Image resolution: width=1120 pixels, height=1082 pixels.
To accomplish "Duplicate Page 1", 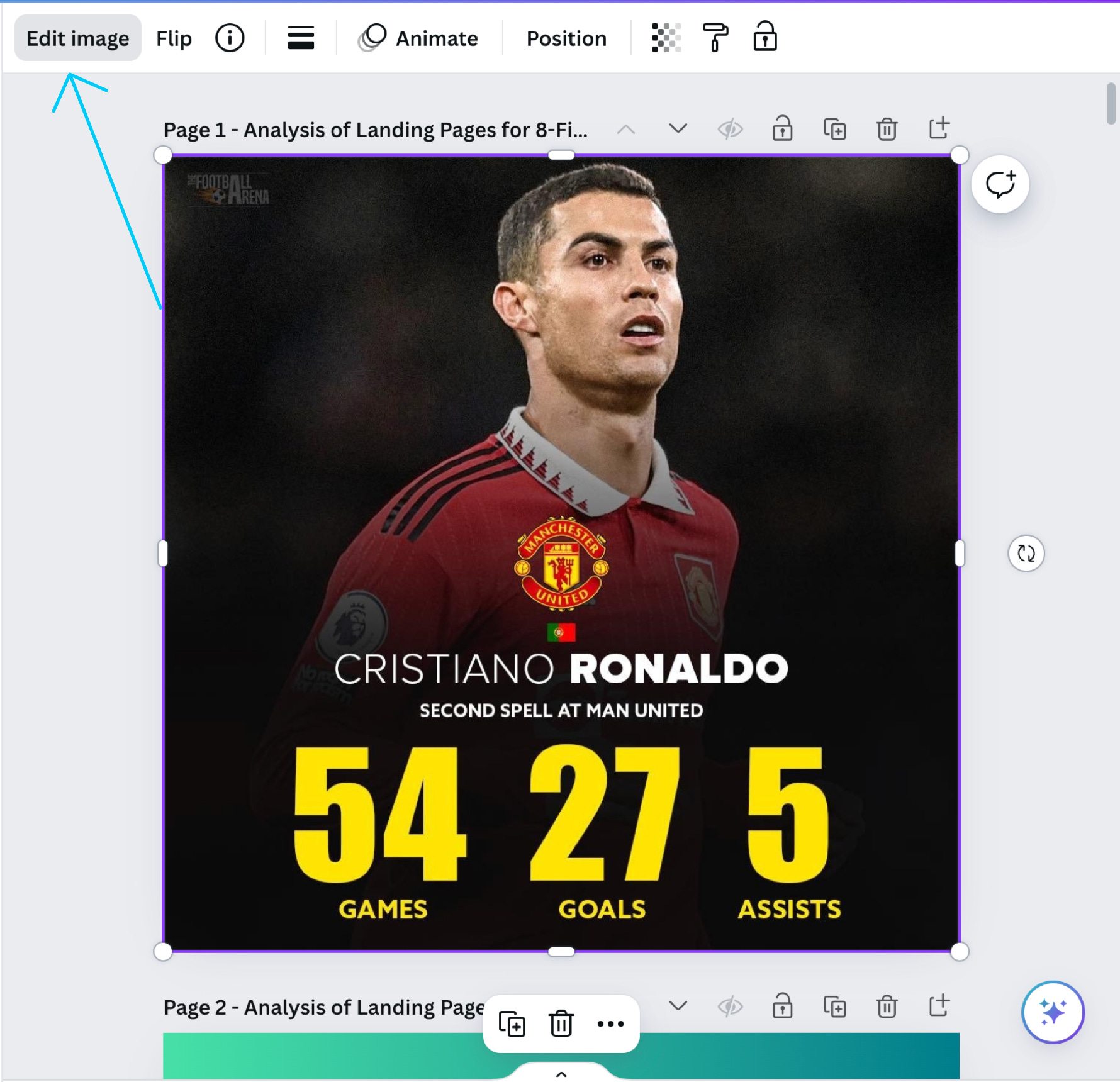I will (x=835, y=129).
